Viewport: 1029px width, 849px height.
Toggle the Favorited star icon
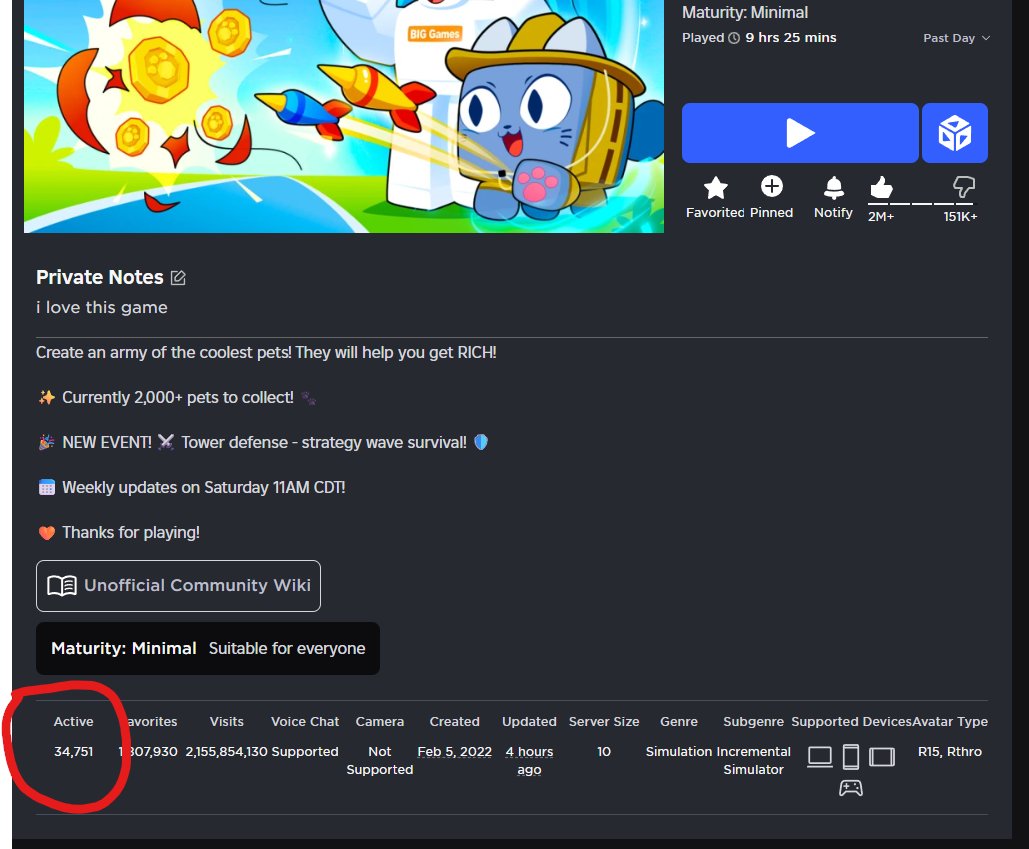(715, 188)
